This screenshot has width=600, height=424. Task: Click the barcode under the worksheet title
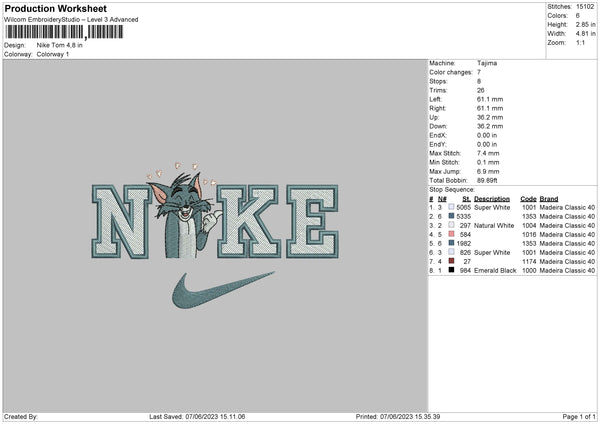coord(64,32)
